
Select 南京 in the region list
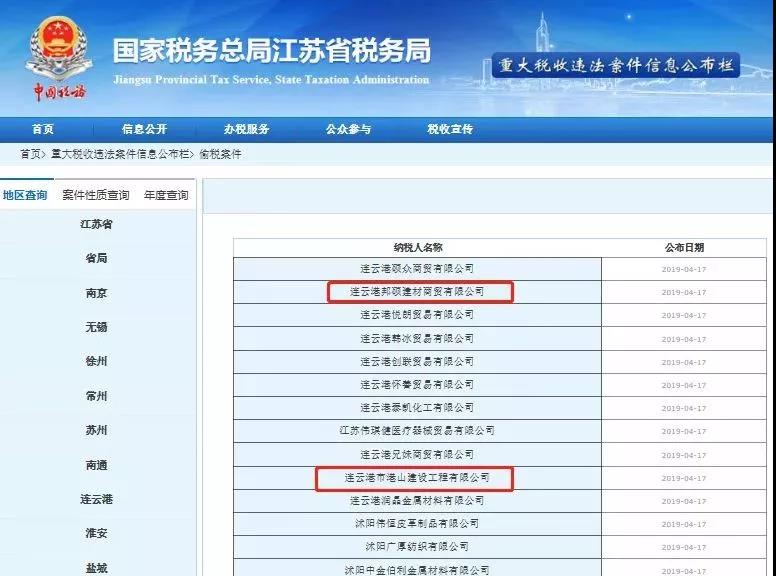(96, 293)
